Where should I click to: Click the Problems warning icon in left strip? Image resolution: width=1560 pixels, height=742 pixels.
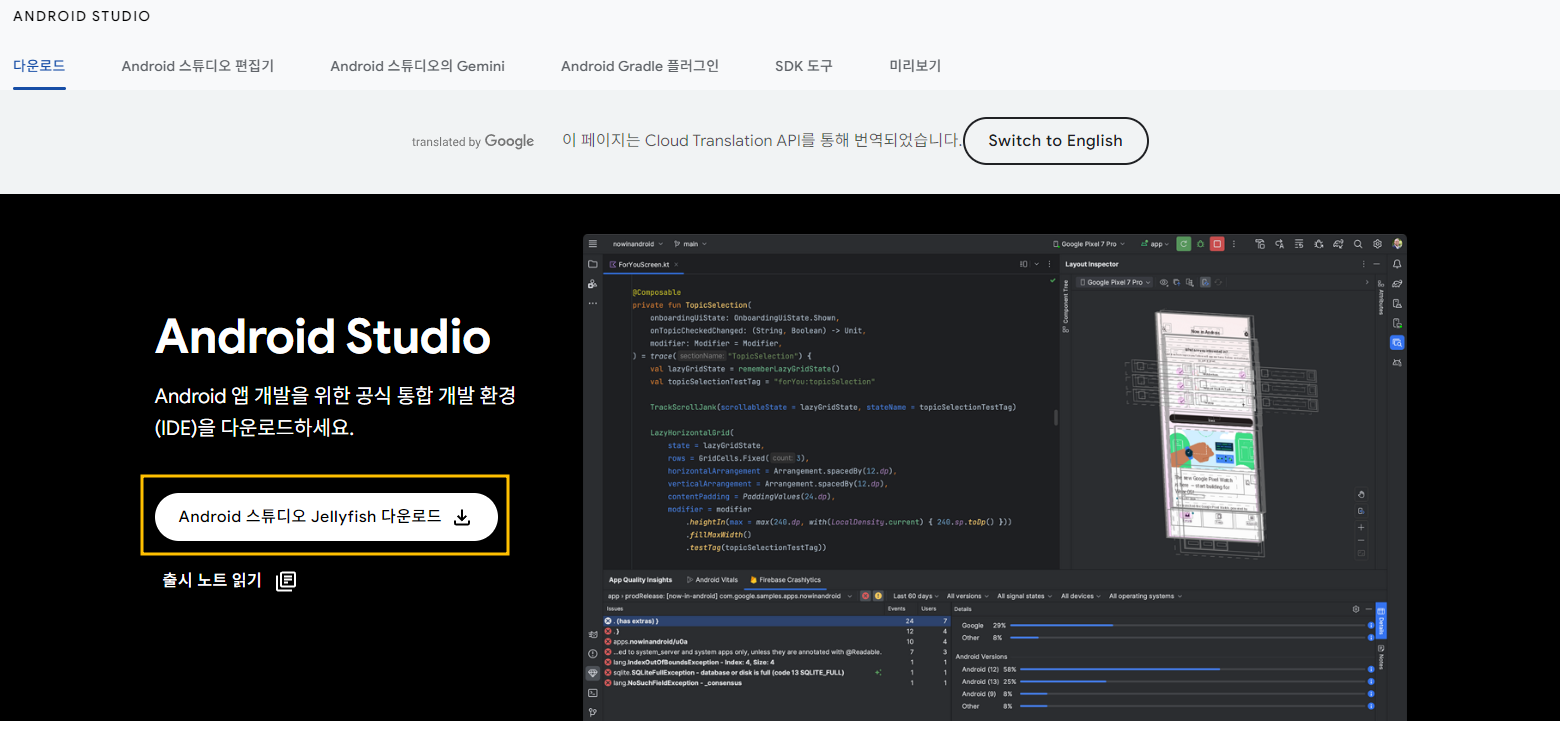(x=592, y=653)
